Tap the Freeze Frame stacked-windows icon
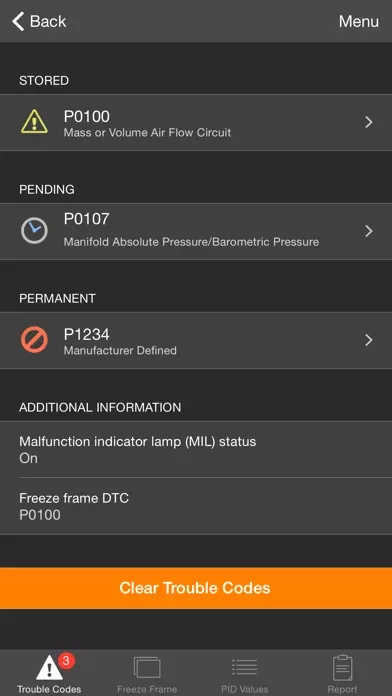The width and height of the screenshot is (392, 696). coord(147,668)
